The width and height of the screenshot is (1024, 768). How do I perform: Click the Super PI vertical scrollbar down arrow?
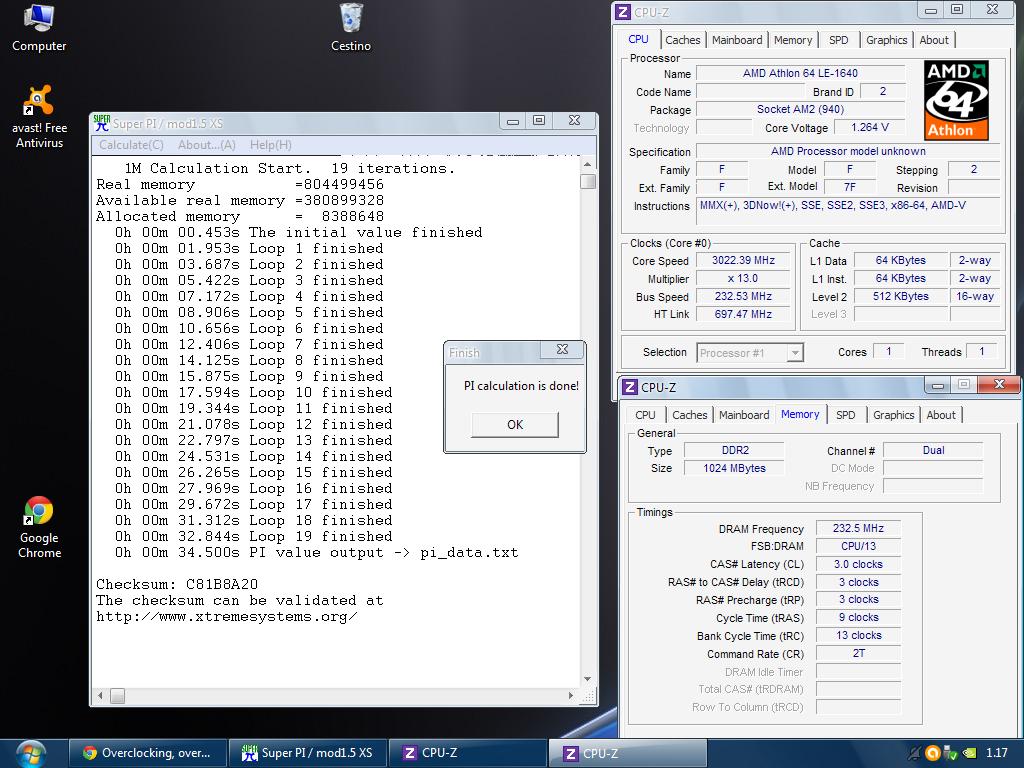click(x=587, y=680)
